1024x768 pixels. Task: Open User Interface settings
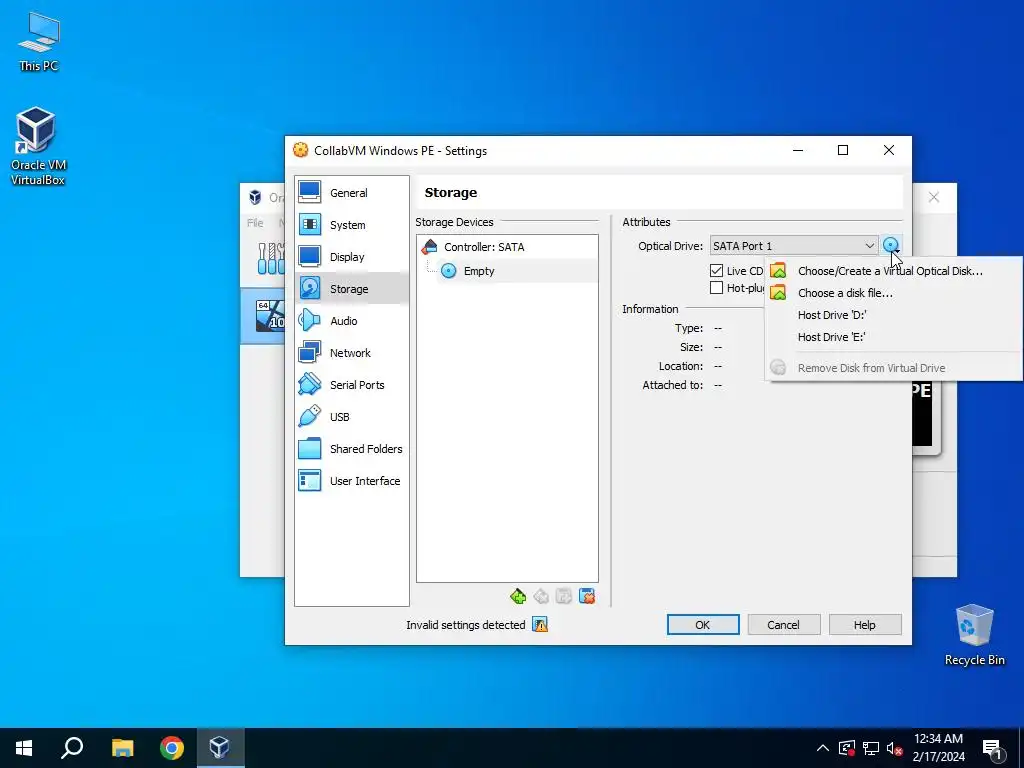[351, 481]
